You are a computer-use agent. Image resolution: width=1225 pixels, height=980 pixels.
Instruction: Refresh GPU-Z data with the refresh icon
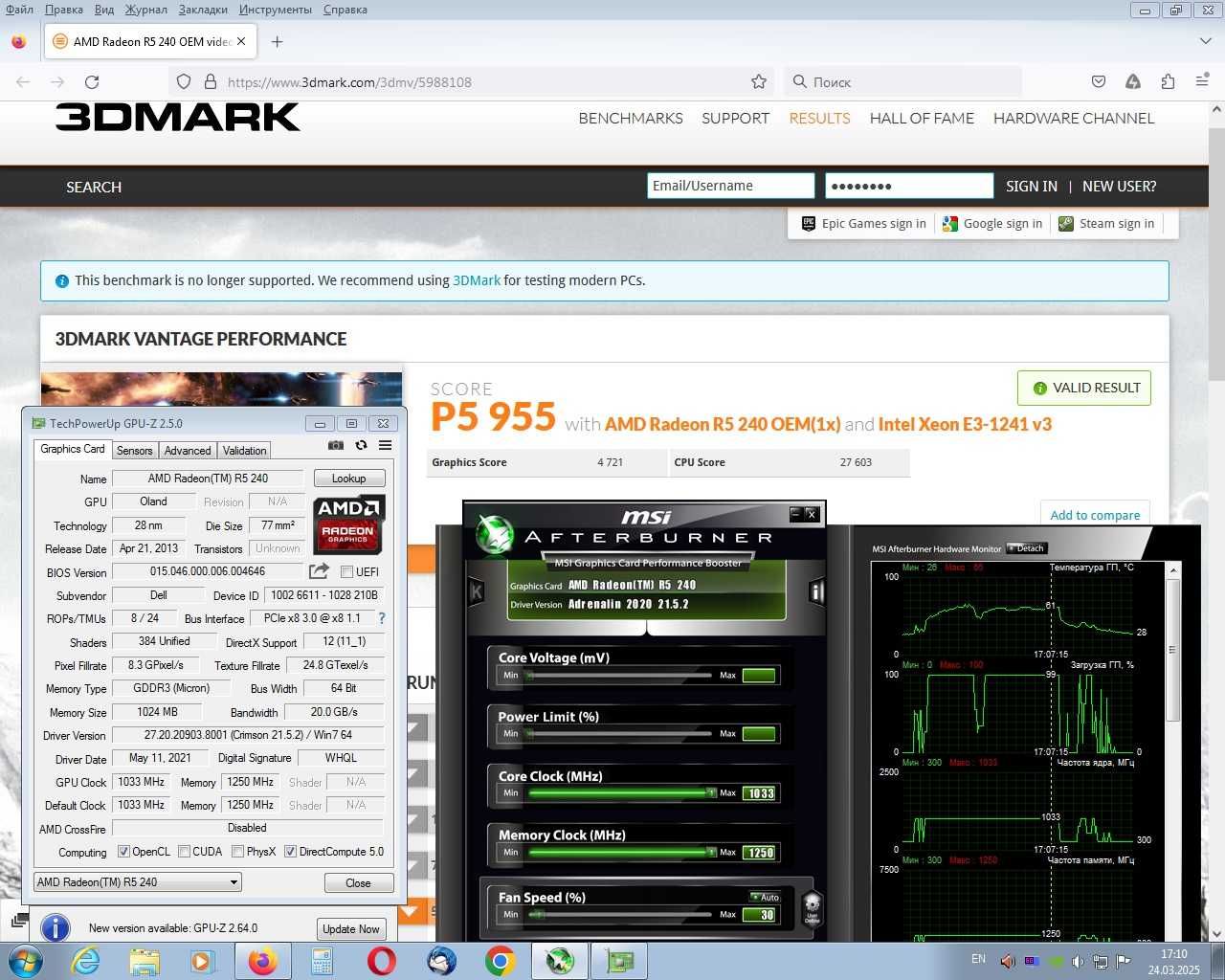[x=361, y=445]
